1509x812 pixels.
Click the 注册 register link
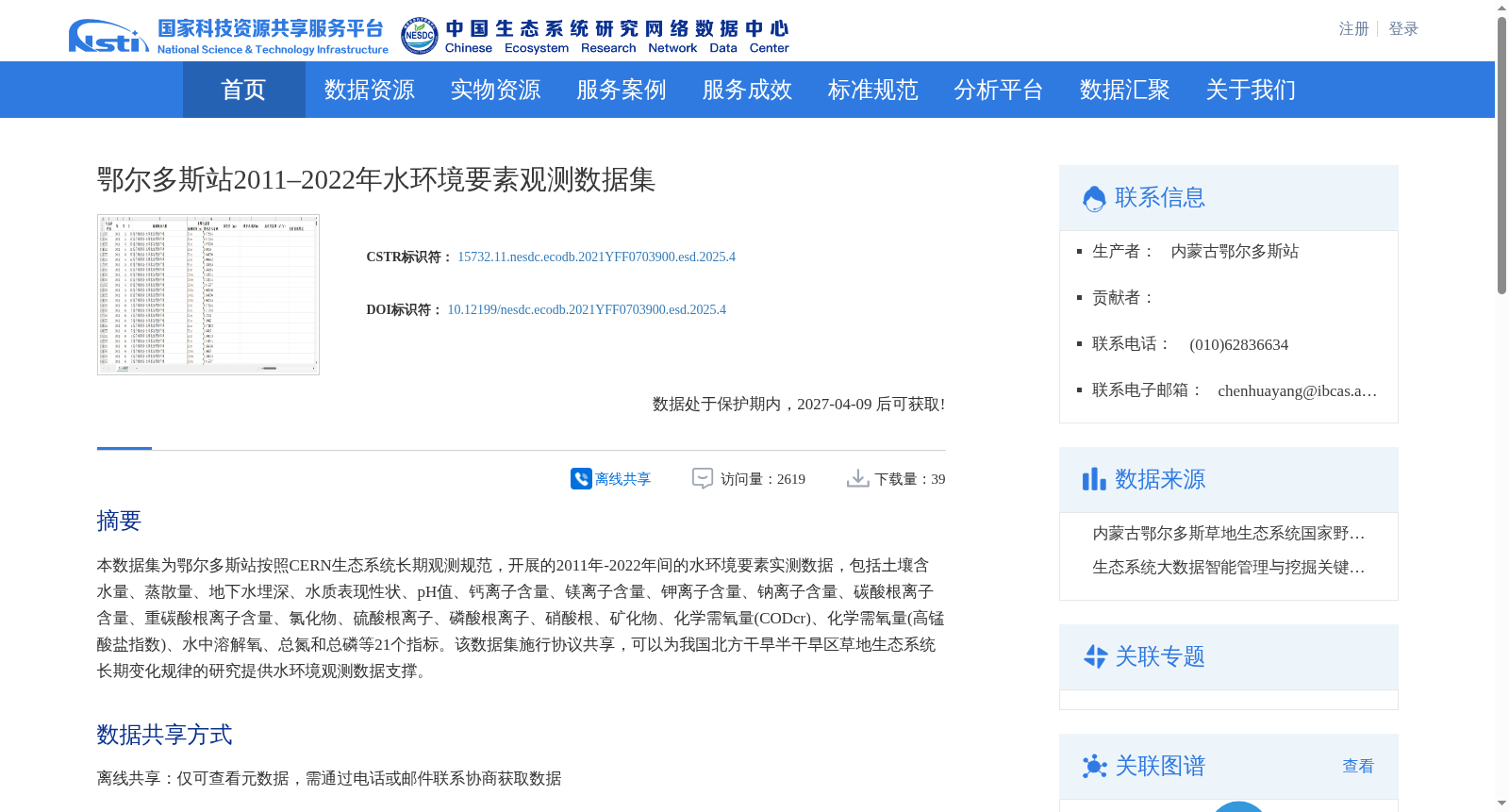pyautogui.click(x=1353, y=29)
